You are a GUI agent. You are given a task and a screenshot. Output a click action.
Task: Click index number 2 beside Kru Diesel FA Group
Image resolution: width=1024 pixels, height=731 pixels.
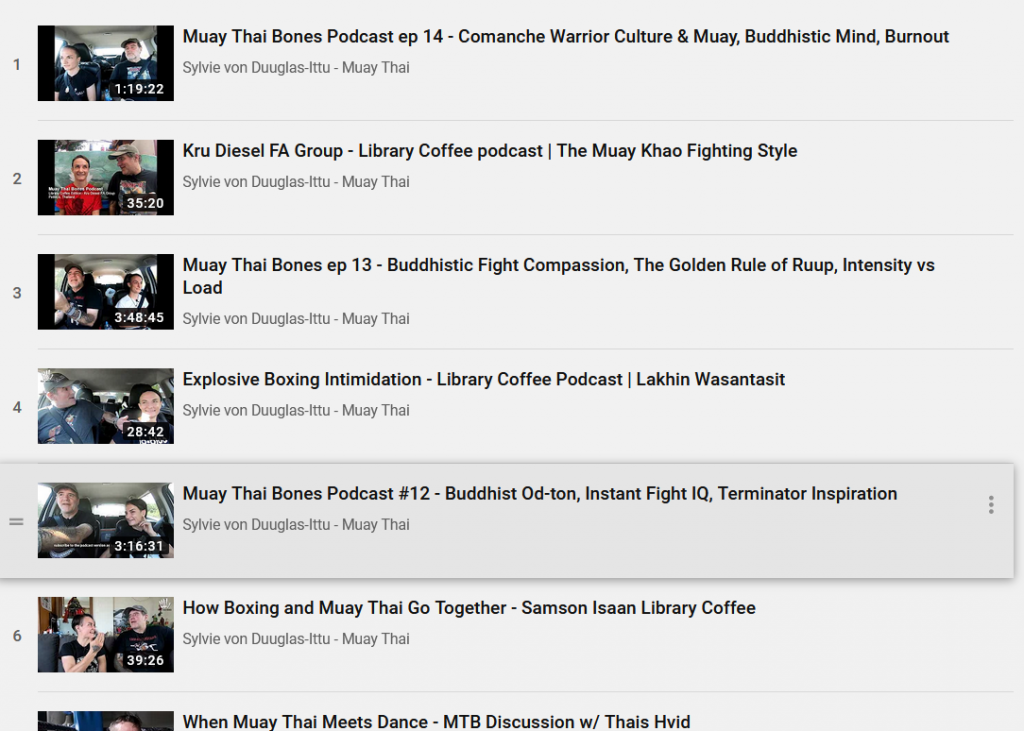pos(17,178)
